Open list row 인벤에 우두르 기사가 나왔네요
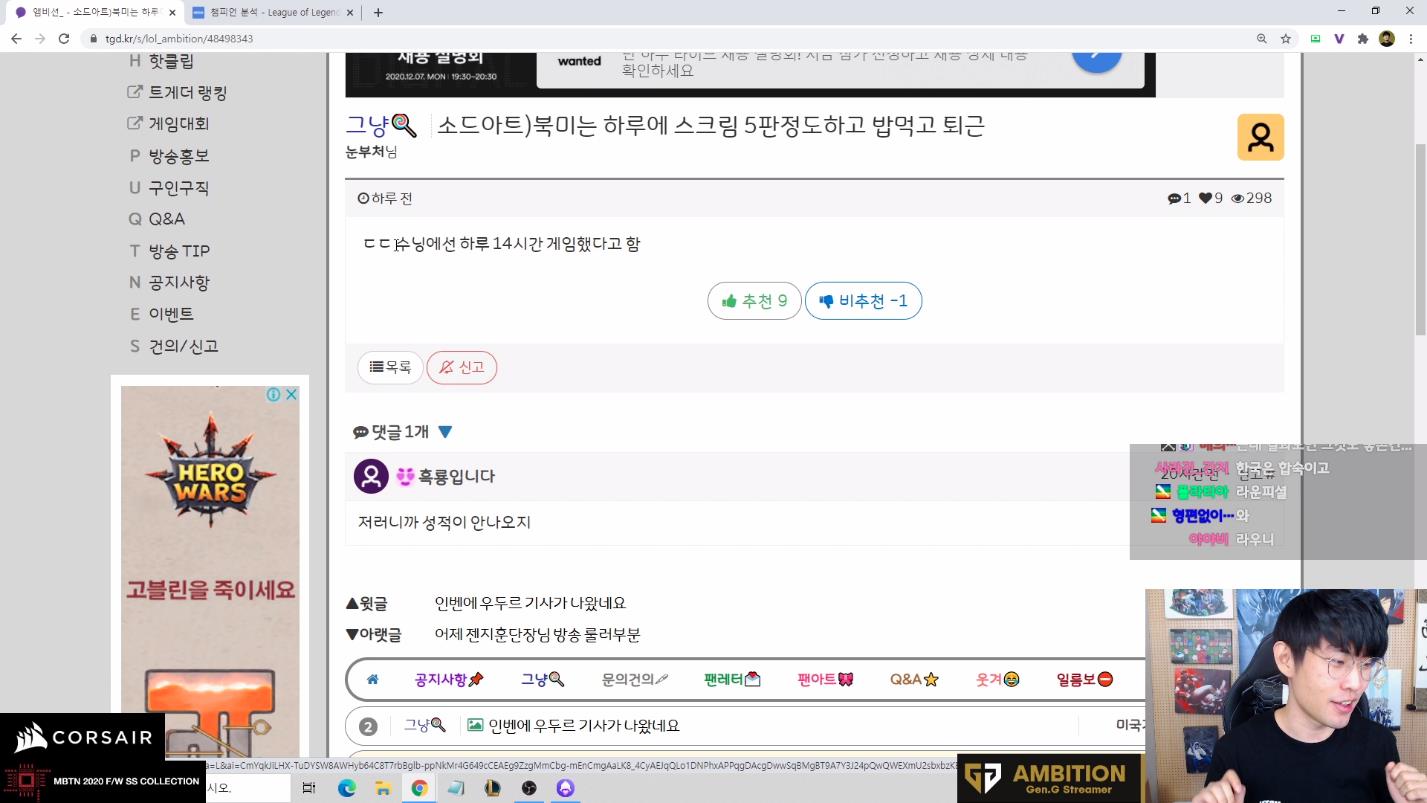 click(584, 726)
